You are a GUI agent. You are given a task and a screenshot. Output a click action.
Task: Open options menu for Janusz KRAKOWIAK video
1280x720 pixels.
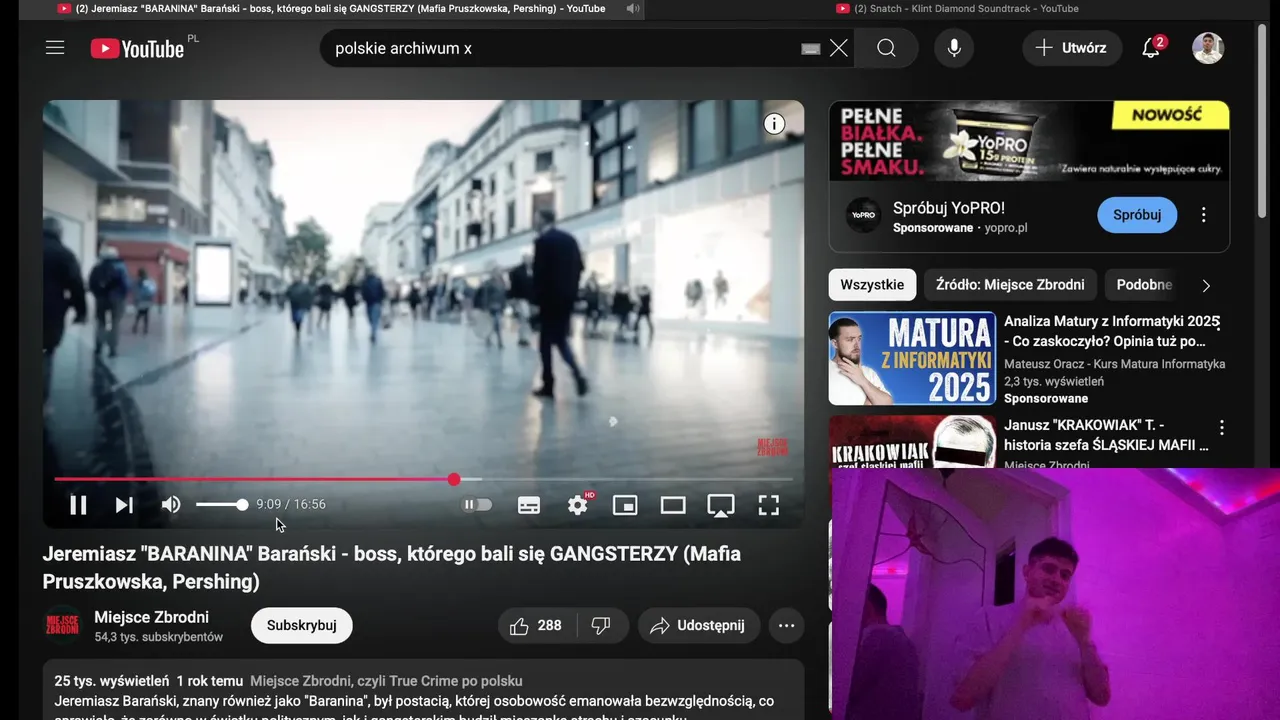1221,427
